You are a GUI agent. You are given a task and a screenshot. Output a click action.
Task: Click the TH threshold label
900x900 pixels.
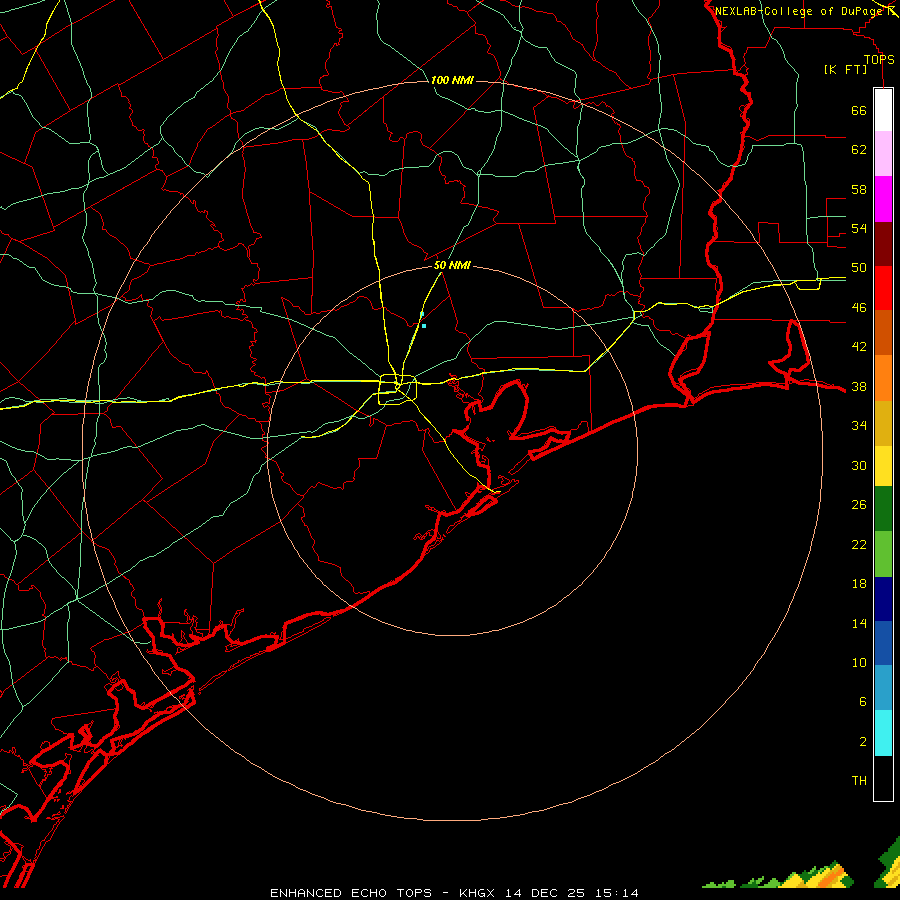click(859, 781)
